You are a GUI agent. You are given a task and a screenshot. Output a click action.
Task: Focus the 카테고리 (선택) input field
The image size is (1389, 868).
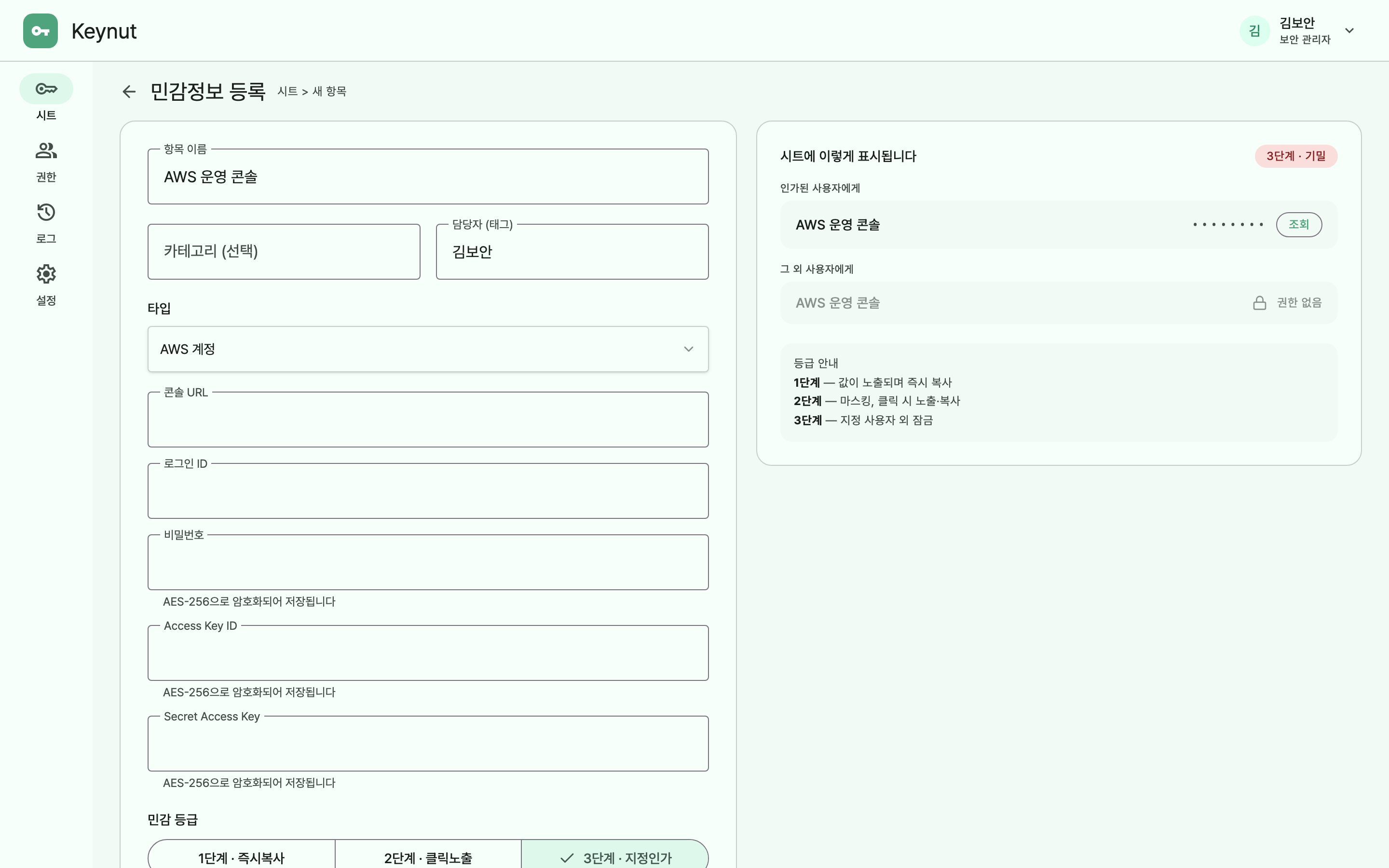click(x=284, y=251)
